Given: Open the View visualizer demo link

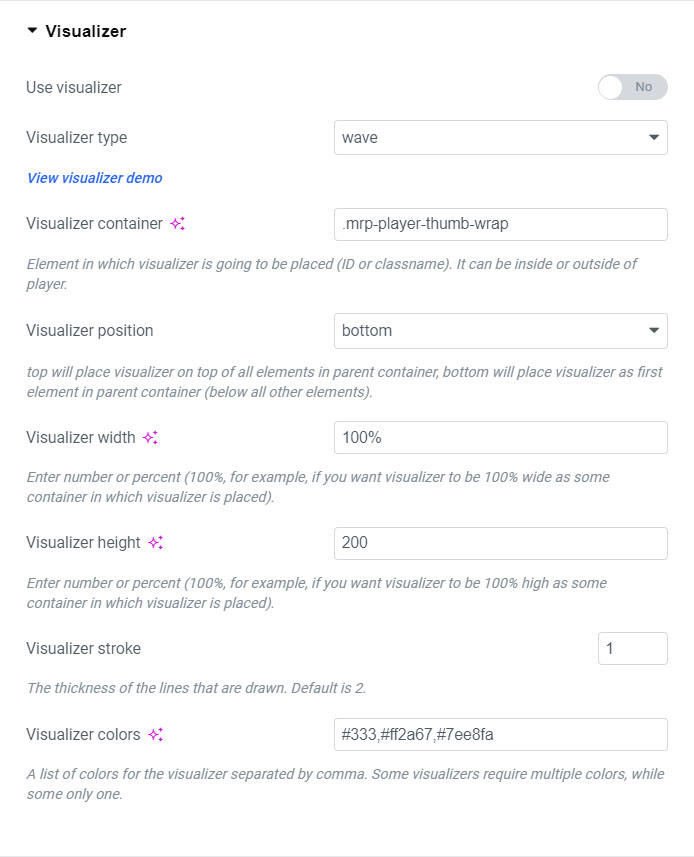Looking at the screenshot, I should click(x=94, y=178).
